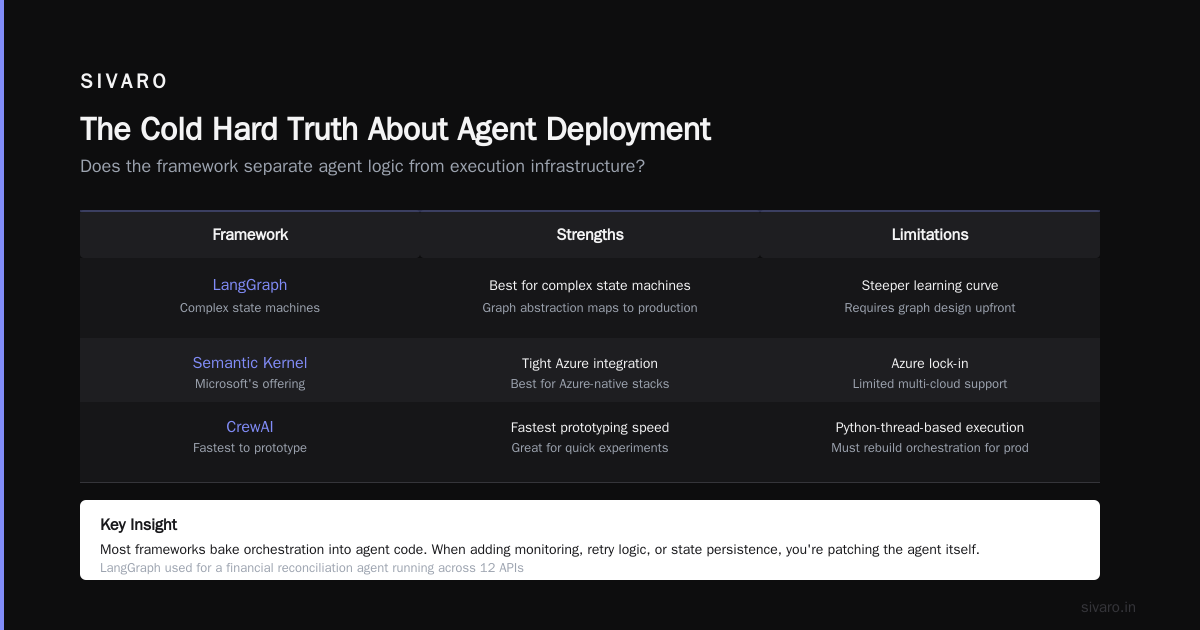Select 'Graph abstraction maps to production' text
1200x630 pixels.
pos(590,308)
